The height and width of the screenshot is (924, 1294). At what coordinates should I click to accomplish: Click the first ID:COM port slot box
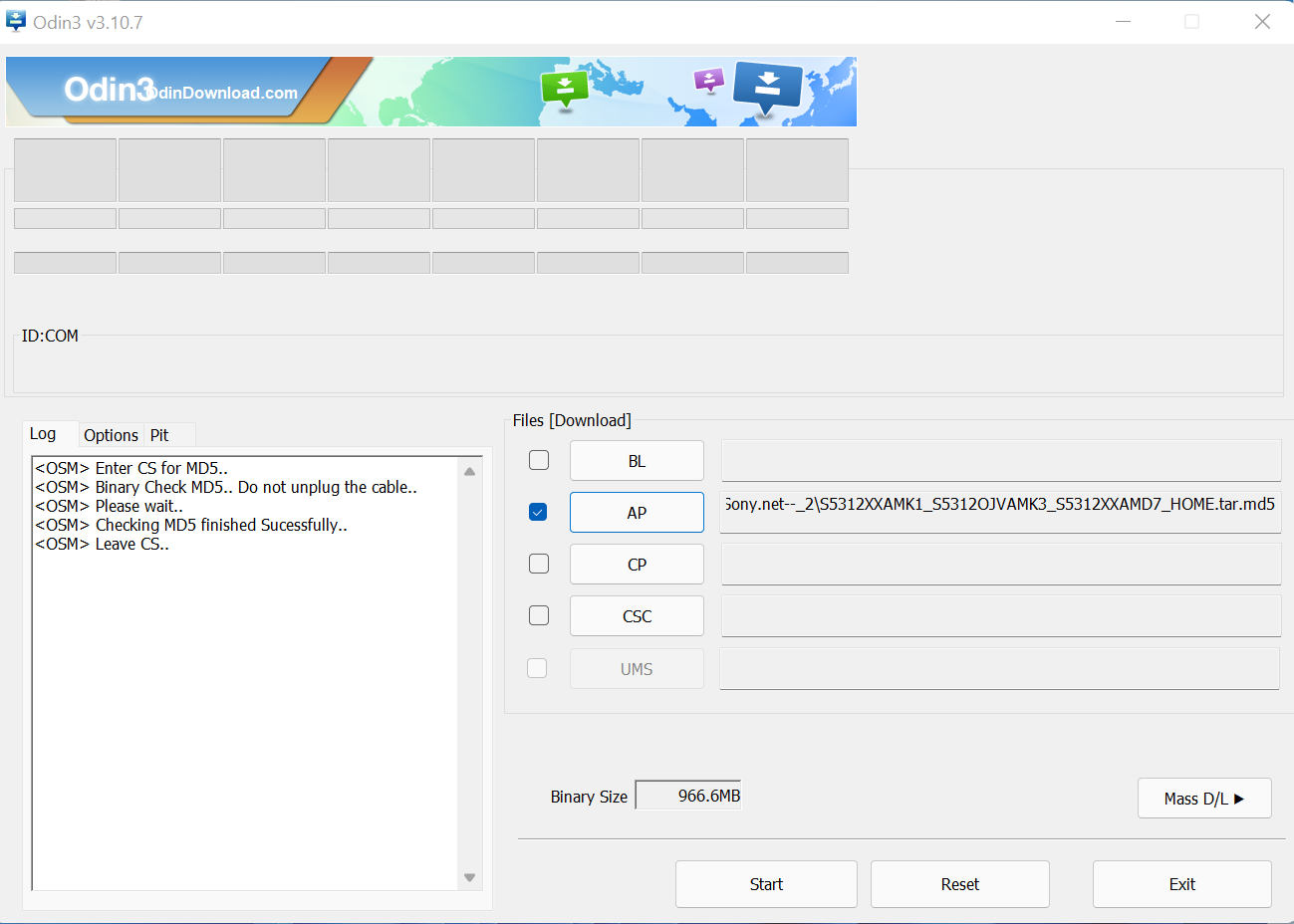pos(66,170)
